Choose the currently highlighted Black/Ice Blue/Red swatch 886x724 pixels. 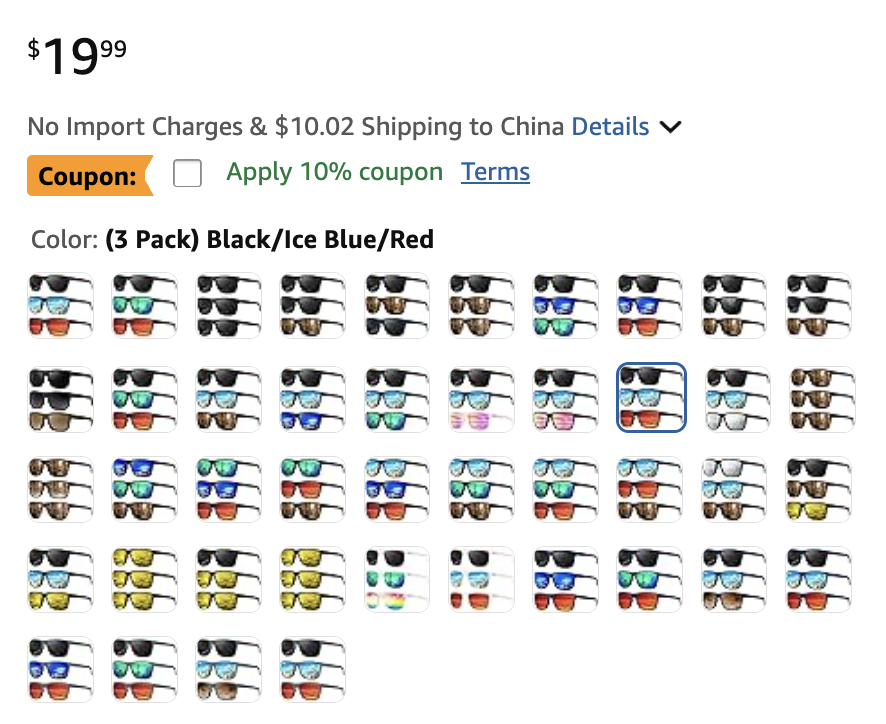pos(651,398)
